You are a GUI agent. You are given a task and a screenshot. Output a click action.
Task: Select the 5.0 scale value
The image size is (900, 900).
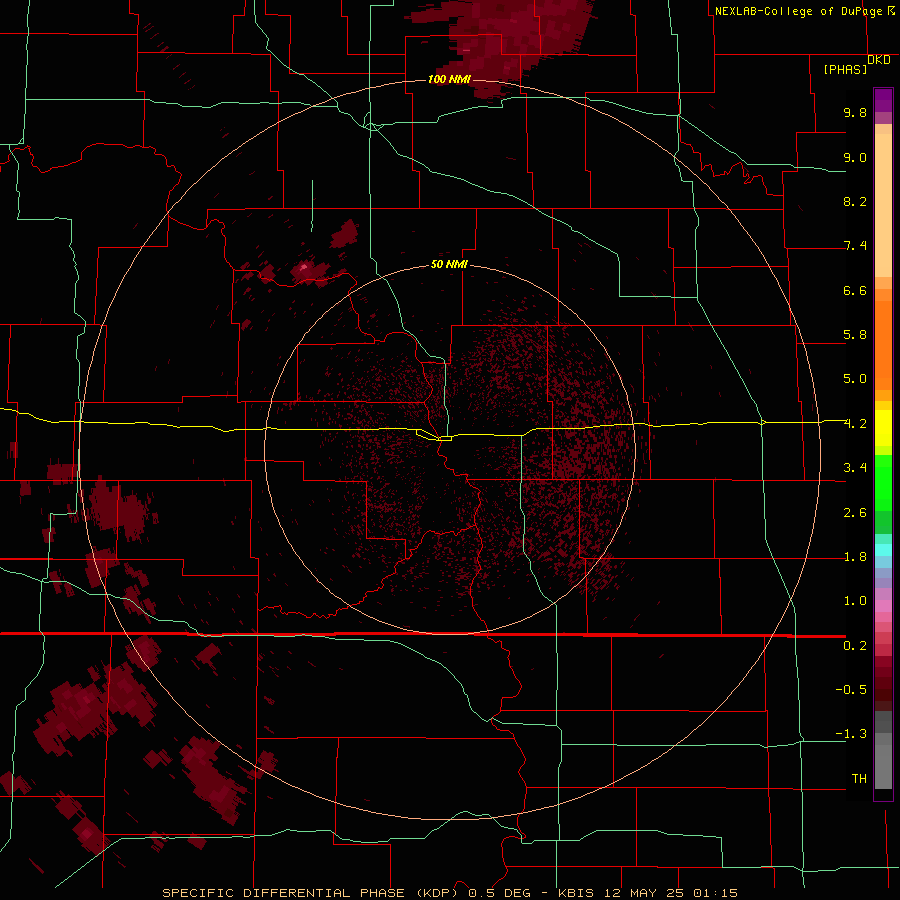pyautogui.click(x=855, y=379)
